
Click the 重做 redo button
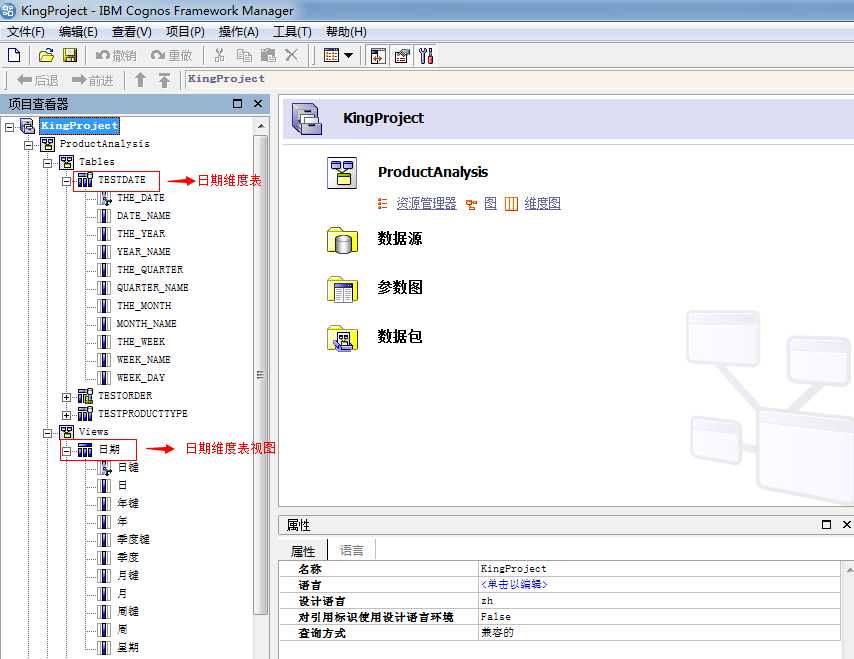click(172, 56)
